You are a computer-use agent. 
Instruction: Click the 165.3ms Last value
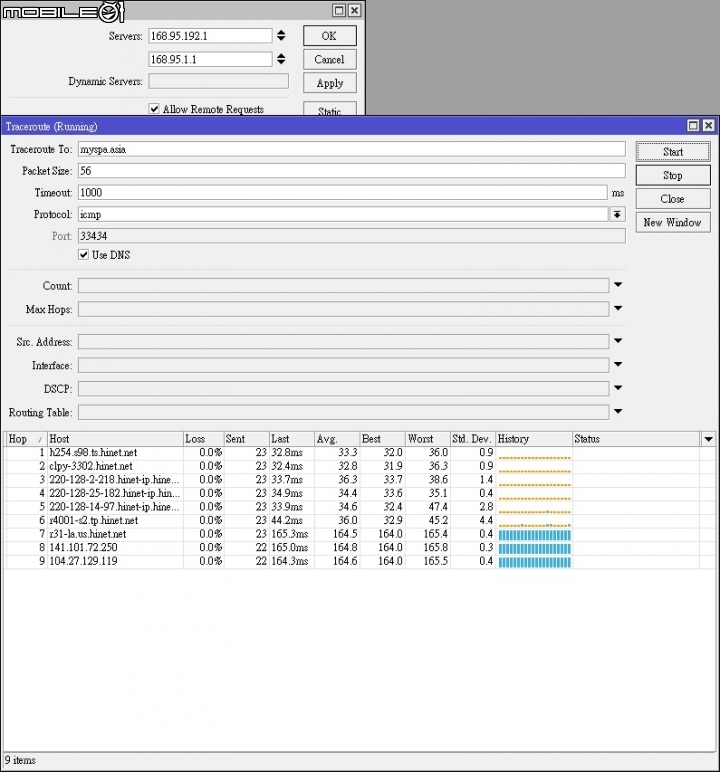coord(290,534)
